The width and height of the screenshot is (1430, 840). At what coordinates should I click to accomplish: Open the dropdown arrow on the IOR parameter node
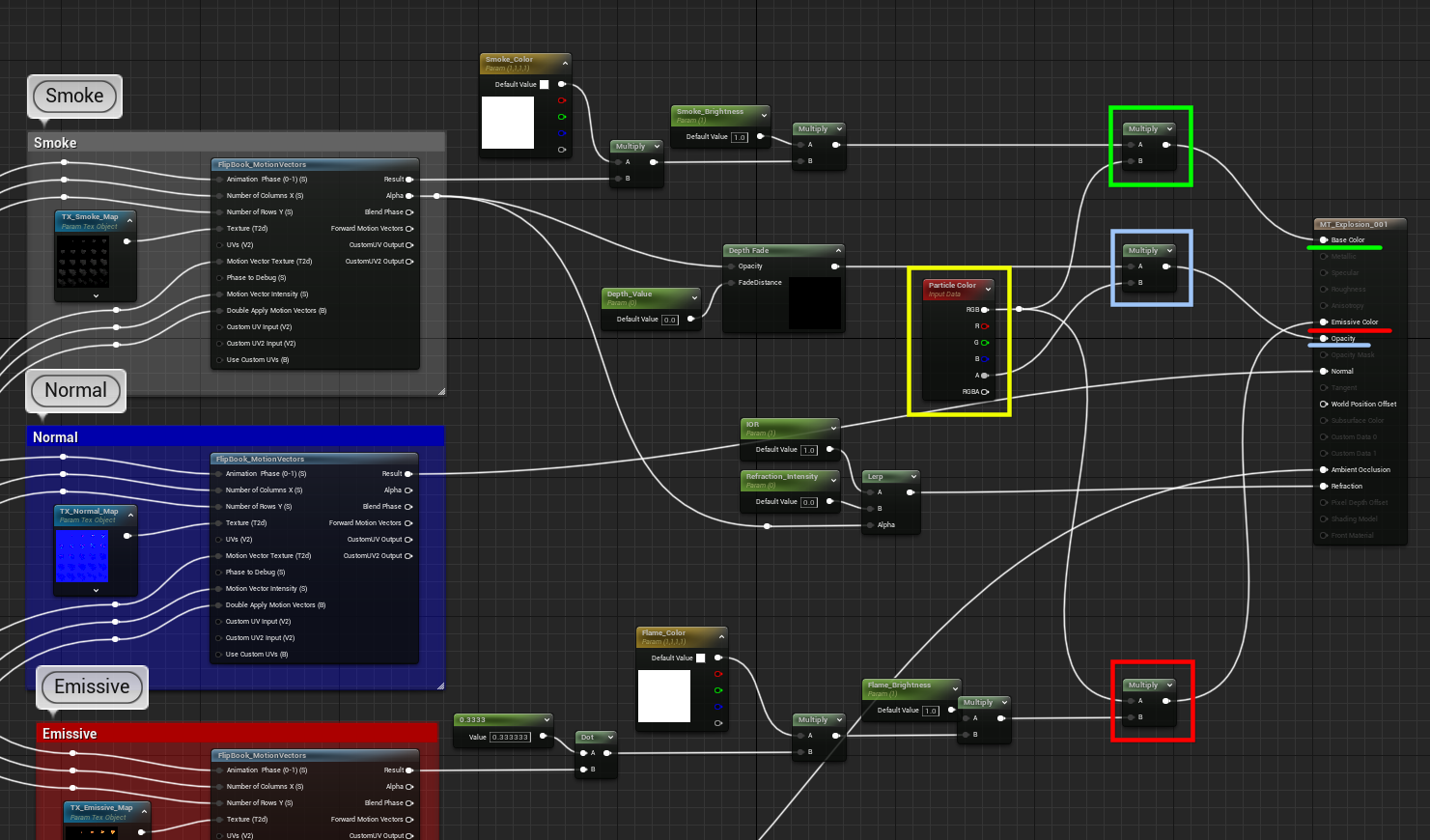click(832, 427)
